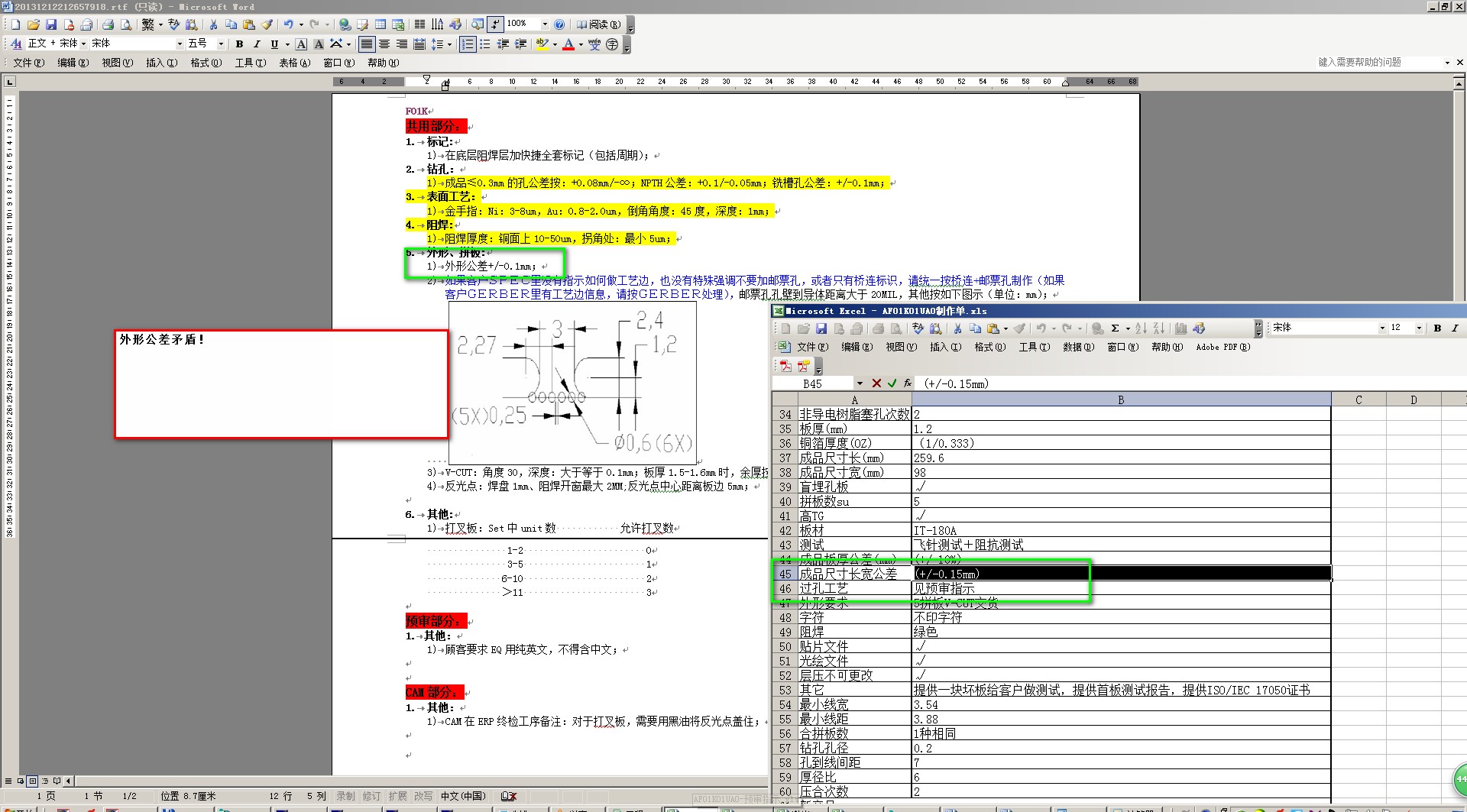Image resolution: width=1467 pixels, height=812 pixels.
Task: Open Excel Adobe PDF(B) menu
Action: pyautogui.click(x=1222, y=347)
